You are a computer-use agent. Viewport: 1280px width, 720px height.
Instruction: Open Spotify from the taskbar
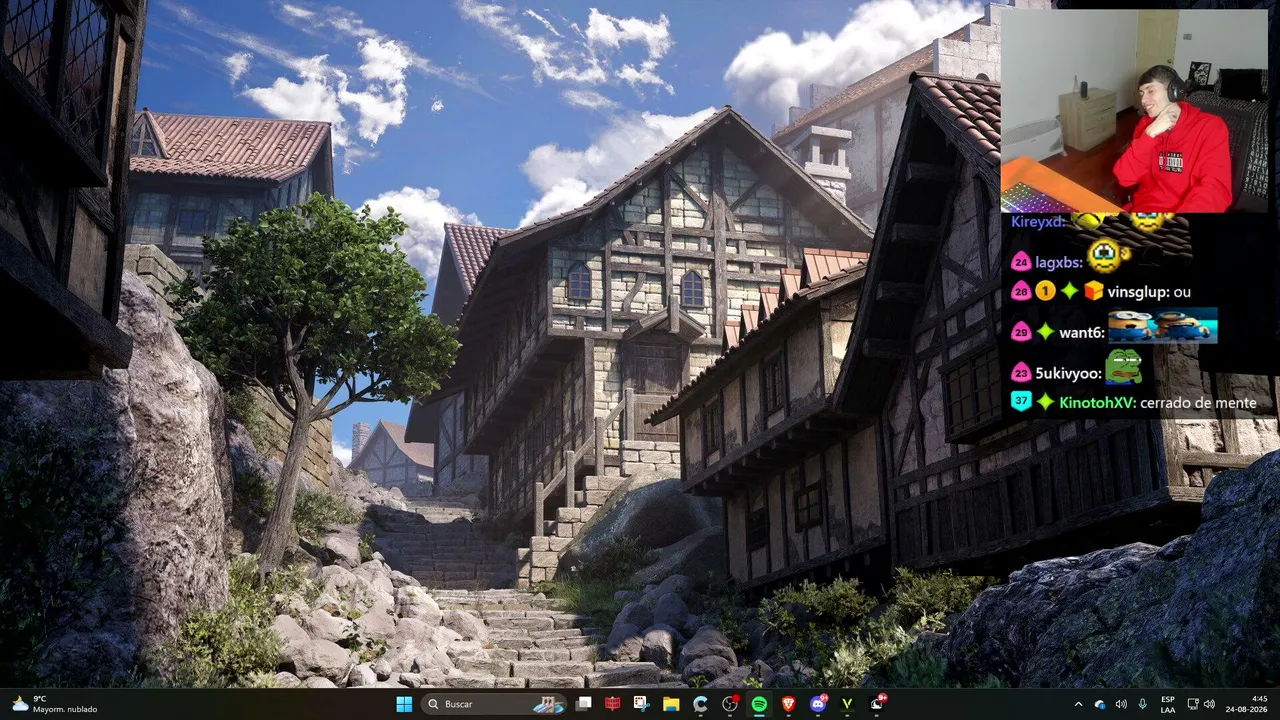(759, 704)
